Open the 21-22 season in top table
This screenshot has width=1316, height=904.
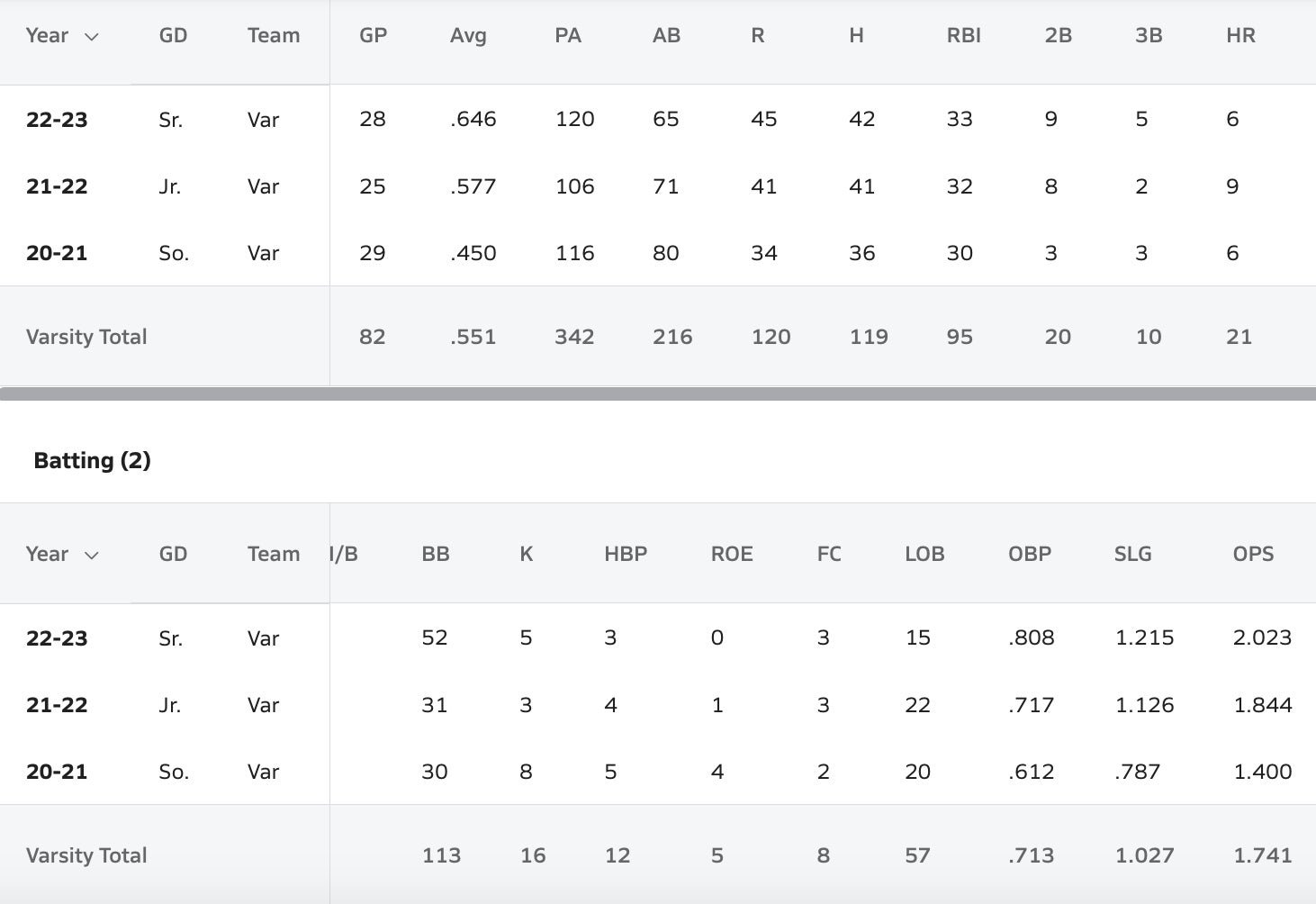pyautogui.click(x=57, y=186)
